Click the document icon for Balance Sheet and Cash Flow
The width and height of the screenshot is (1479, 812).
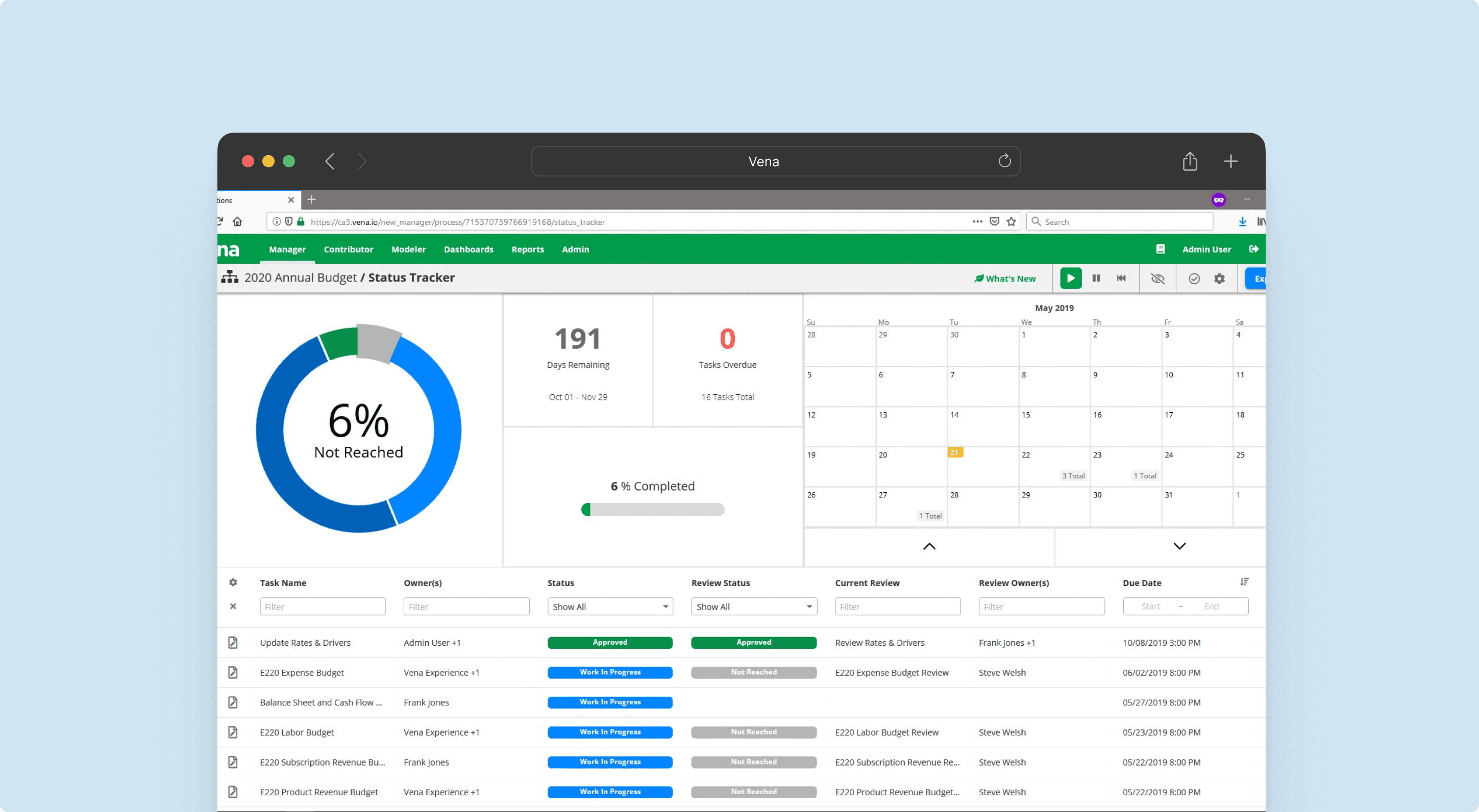233,702
